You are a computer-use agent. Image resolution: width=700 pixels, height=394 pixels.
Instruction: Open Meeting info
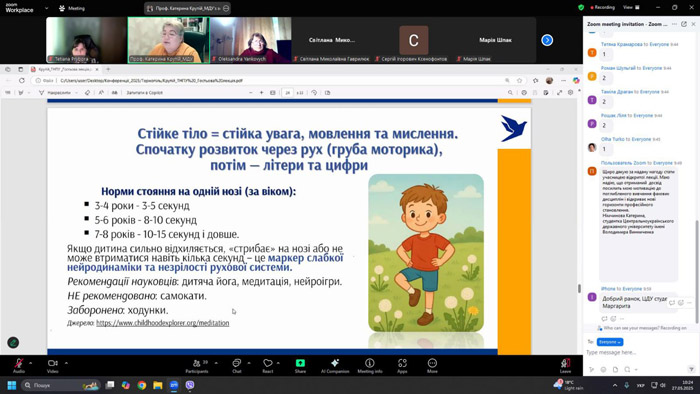point(370,365)
